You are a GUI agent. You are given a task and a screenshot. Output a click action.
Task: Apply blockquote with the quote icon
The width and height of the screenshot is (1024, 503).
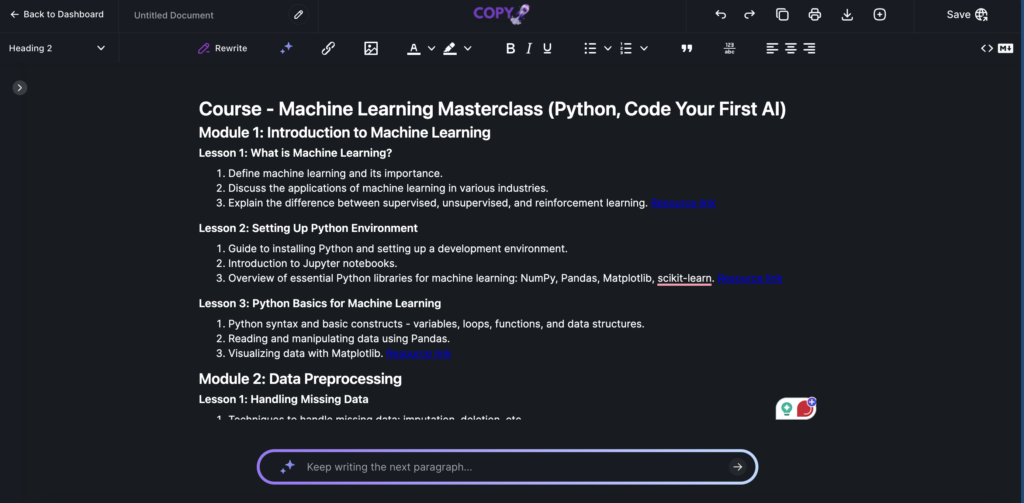tap(686, 48)
